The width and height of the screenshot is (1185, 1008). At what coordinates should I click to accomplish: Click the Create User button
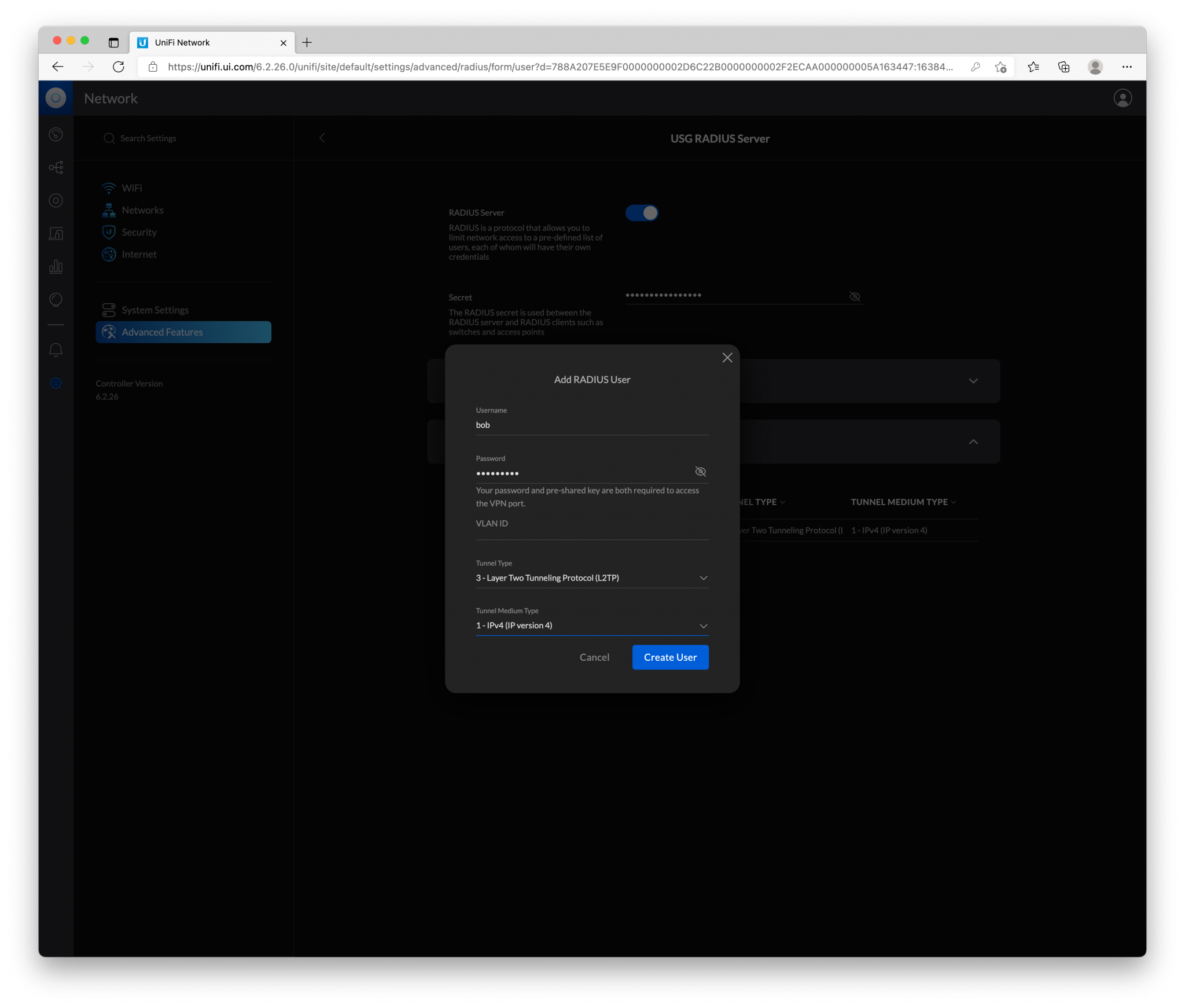click(670, 657)
